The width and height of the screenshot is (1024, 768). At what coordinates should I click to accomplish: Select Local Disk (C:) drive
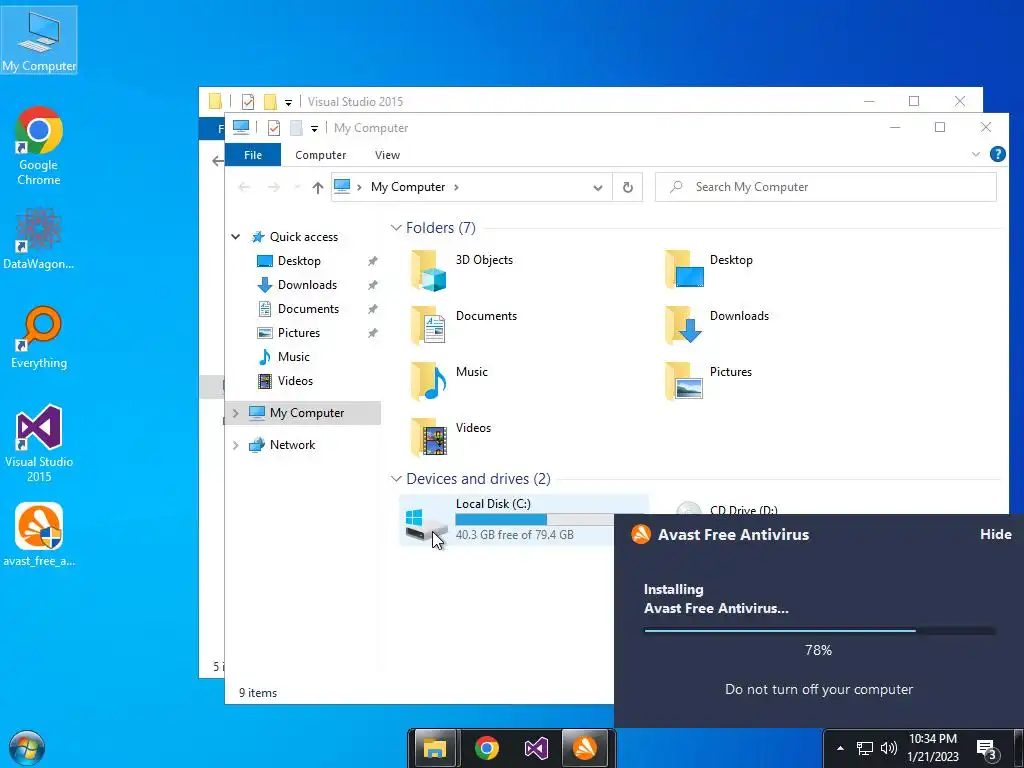coord(507,520)
